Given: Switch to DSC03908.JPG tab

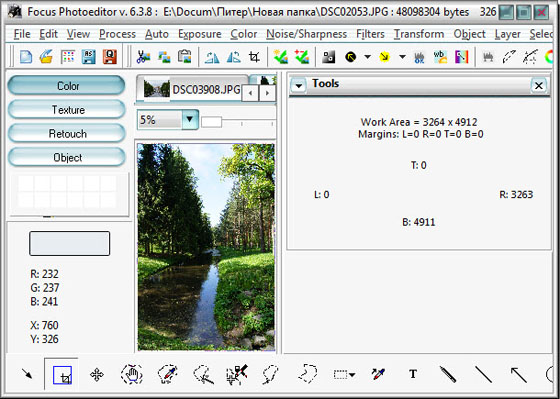Looking at the screenshot, I should point(192,89).
